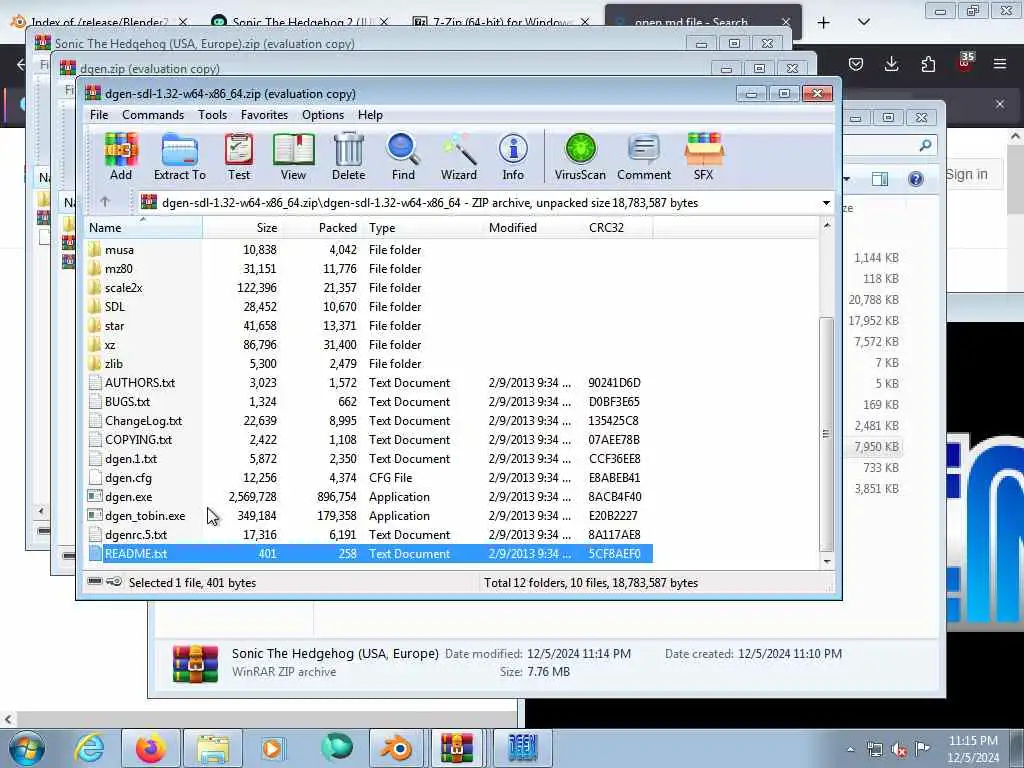Open Firefox from the taskbar

150,748
